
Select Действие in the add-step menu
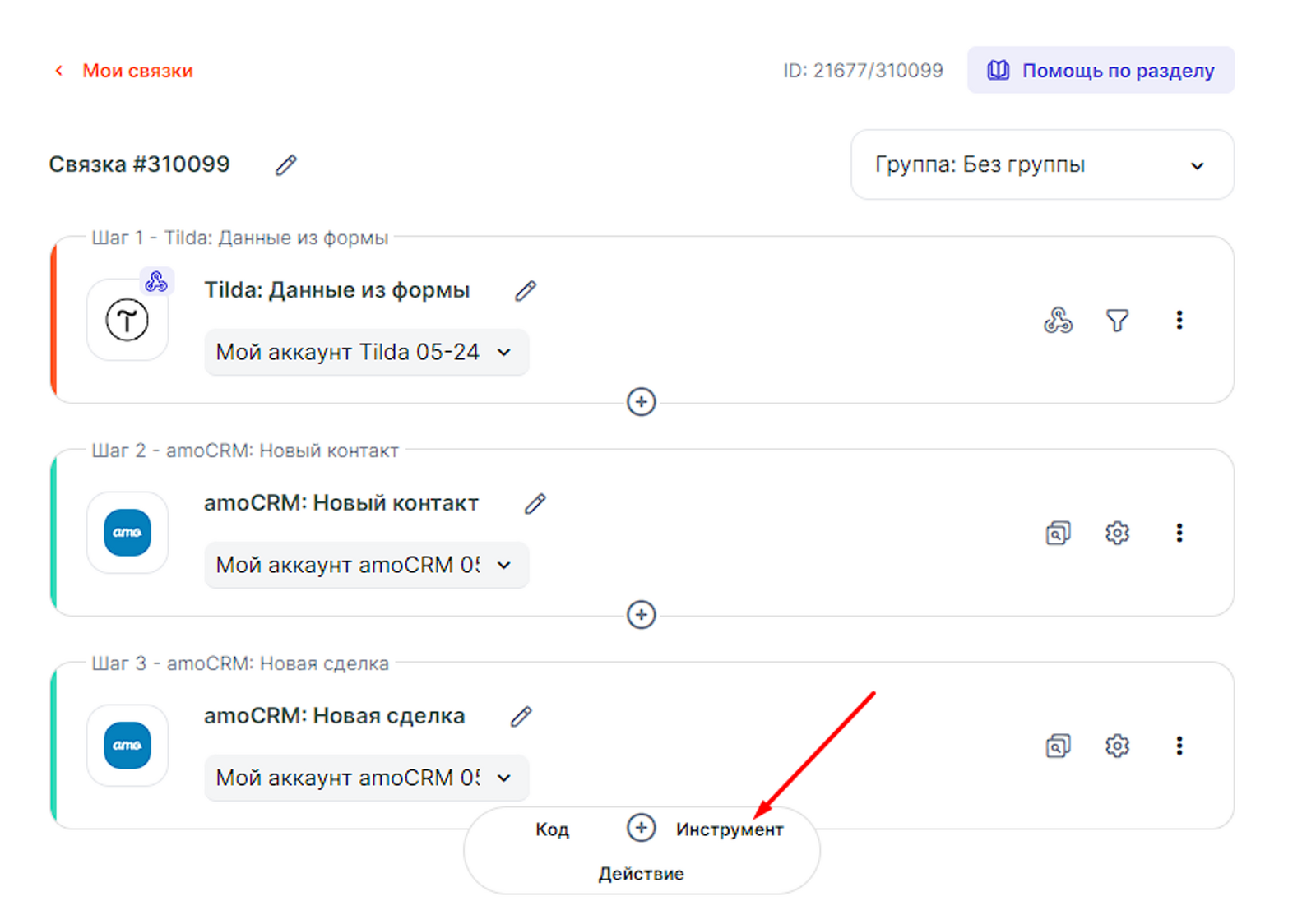pos(641,874)
